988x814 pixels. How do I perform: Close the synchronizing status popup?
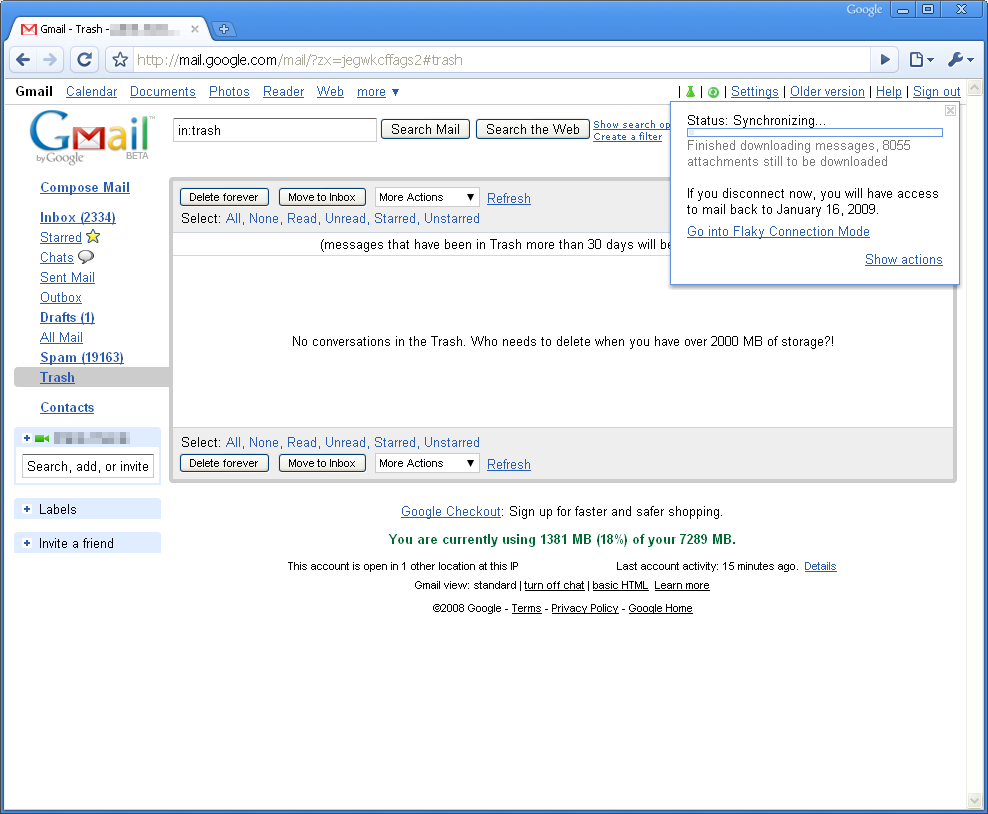tap(950, 111)
